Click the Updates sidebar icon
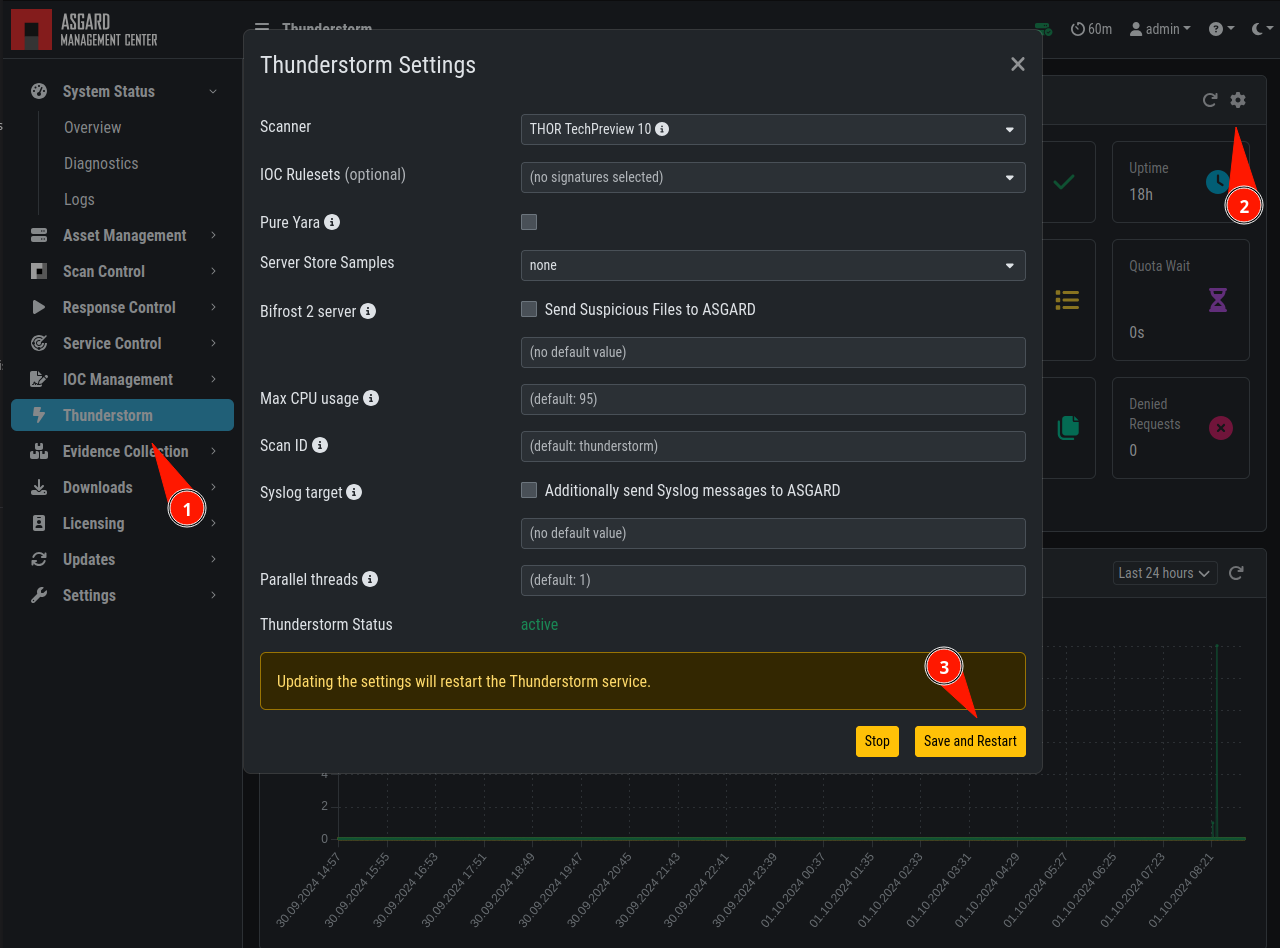 [x=39, y=559]
